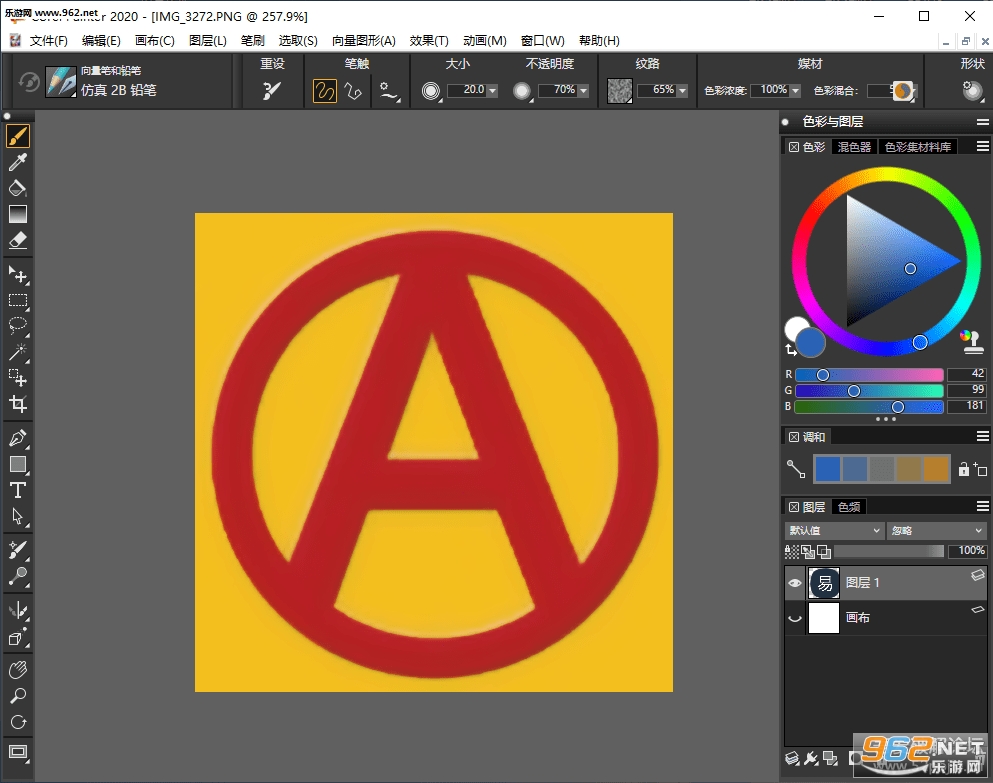Open the 画布(C) menu
993x783 pixels.
point(155,41)
